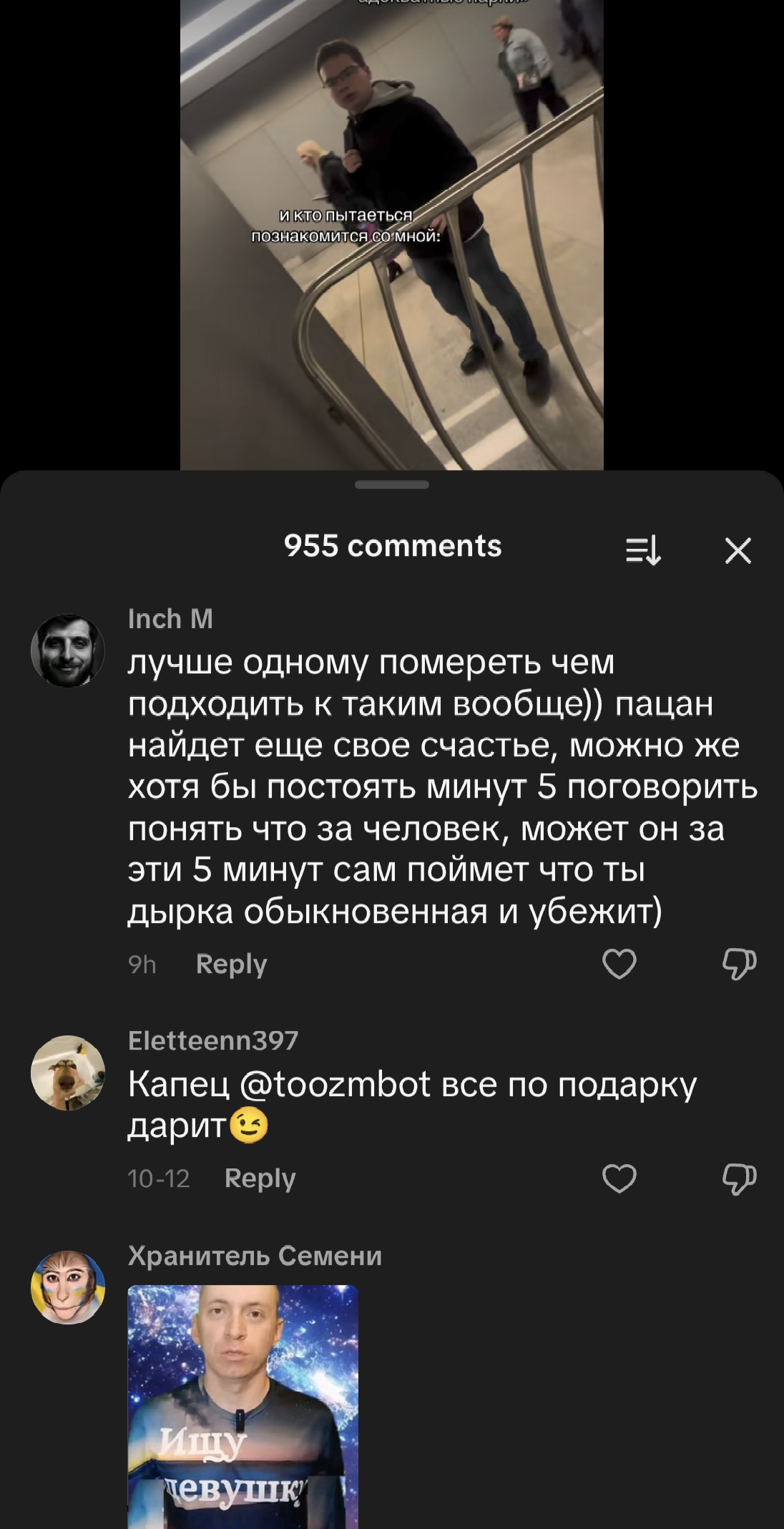Screen dimensions: 784x1529
Task: Open Inch M's profile avatar
Action: pyautogui.click(x=68, y=650)
